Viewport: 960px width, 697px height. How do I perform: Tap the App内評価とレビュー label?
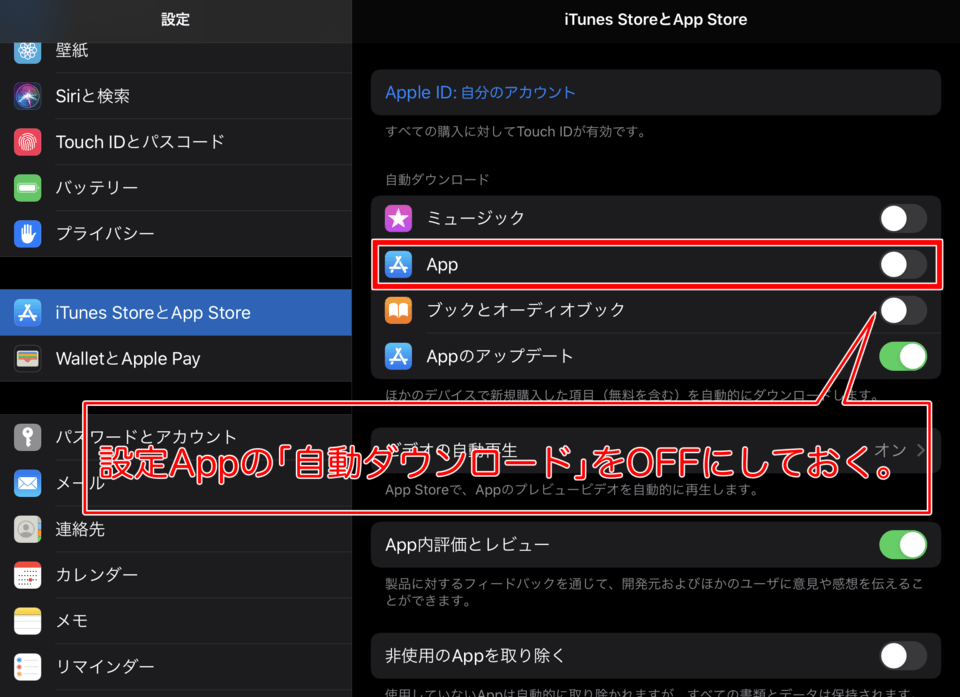[467, 544]
